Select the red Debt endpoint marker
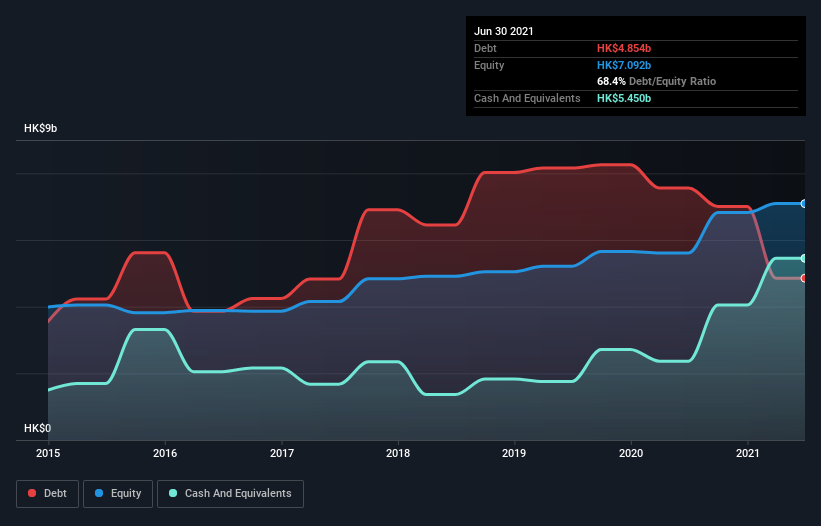Viewport: 821px width, 526px height. coord(804,278)
